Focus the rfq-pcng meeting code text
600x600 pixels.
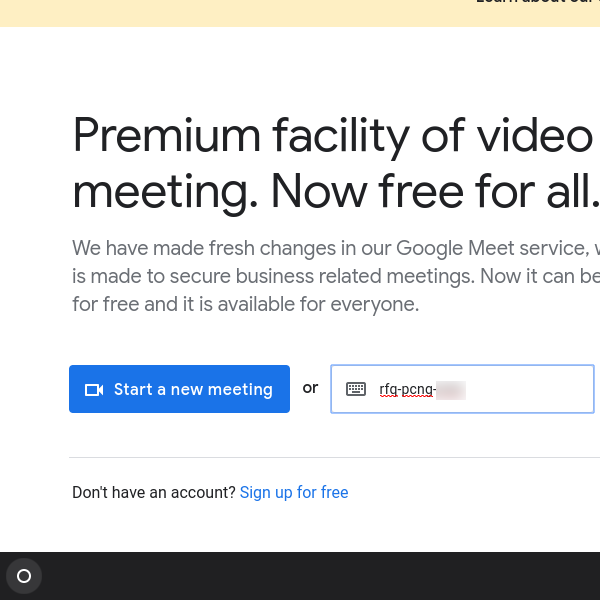click(x=406, y=390)
